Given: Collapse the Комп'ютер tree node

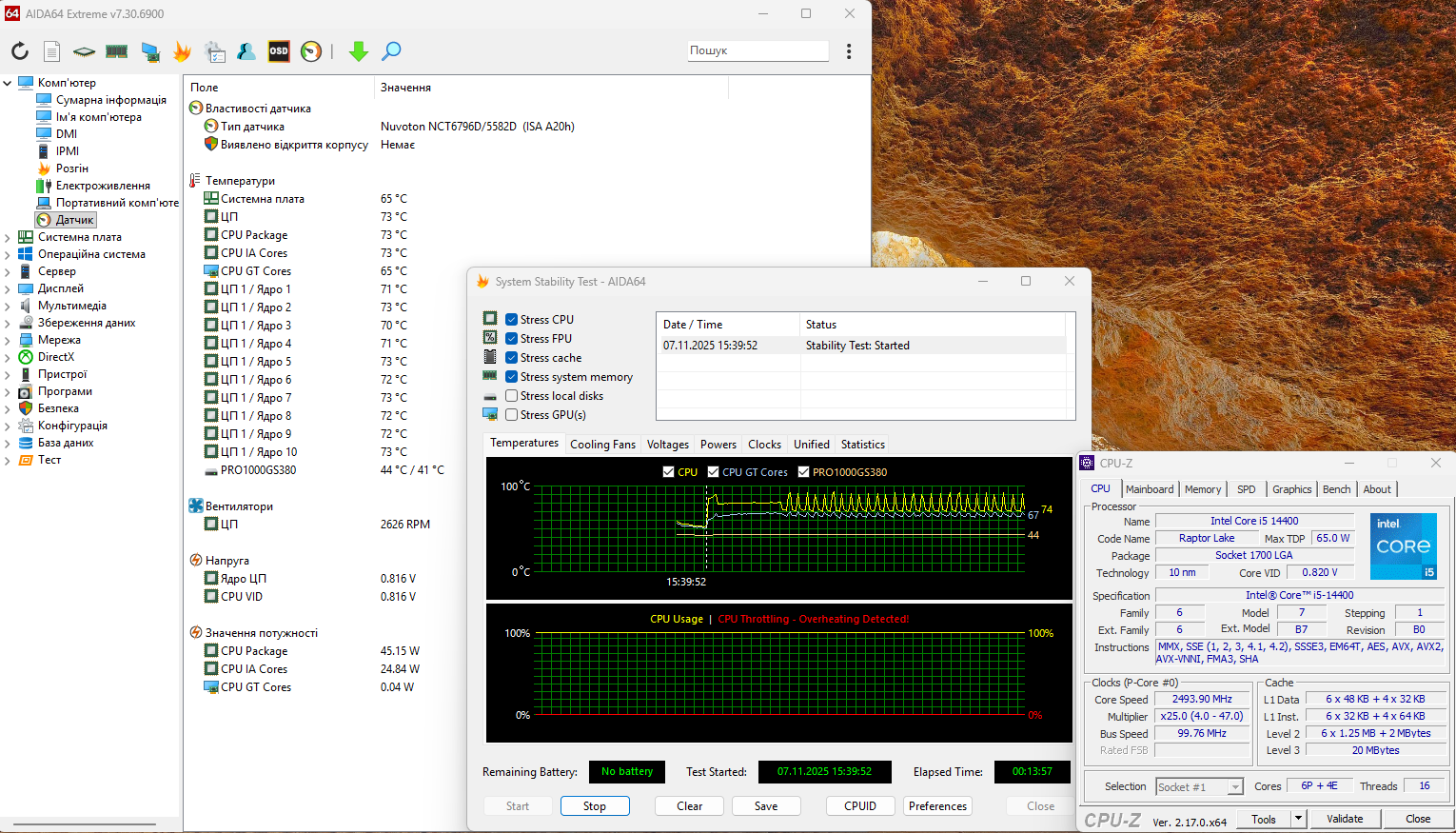Looking at the screenshot, I should coord(8,83).
